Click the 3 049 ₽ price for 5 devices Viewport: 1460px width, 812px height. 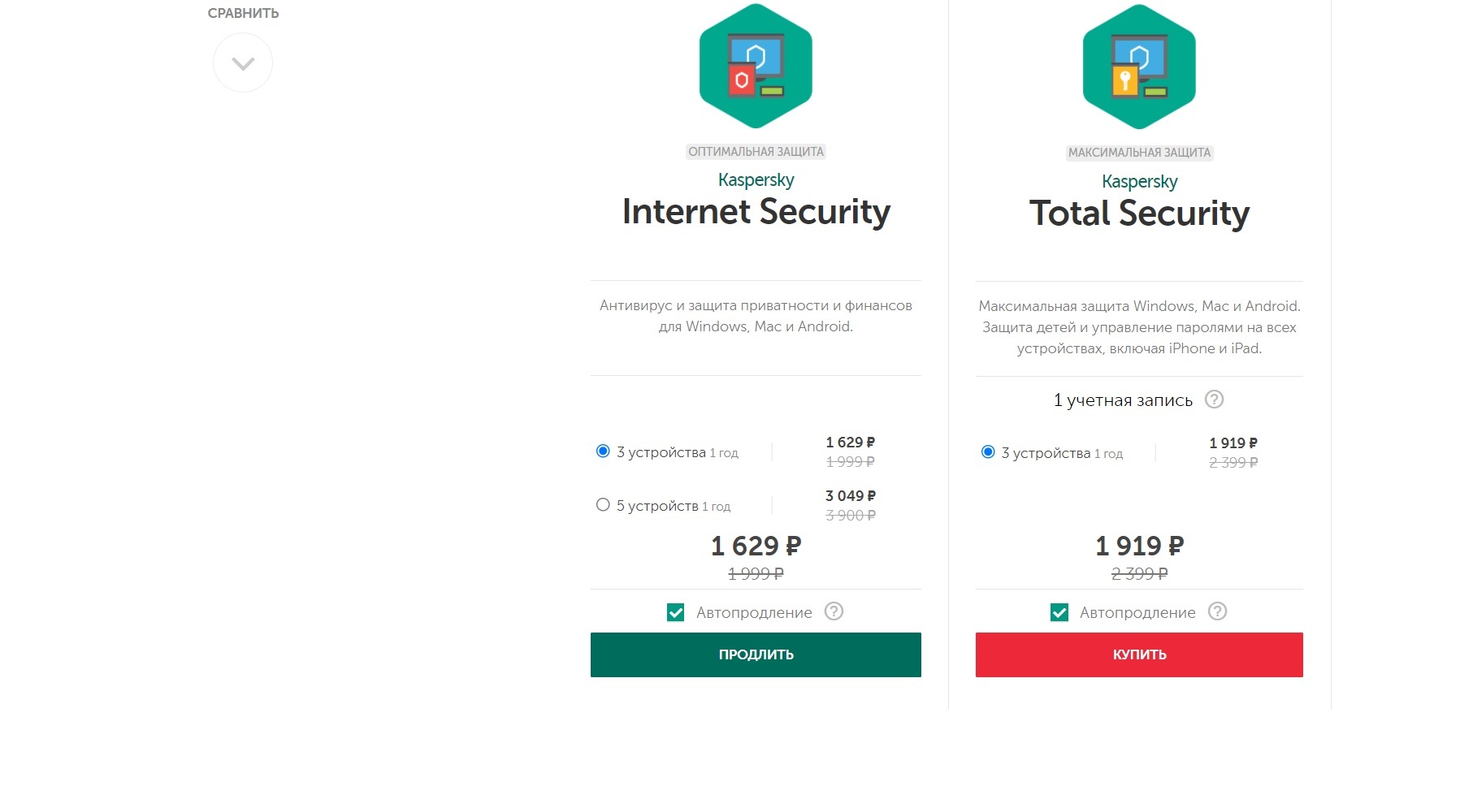click(x=850, y=496)
